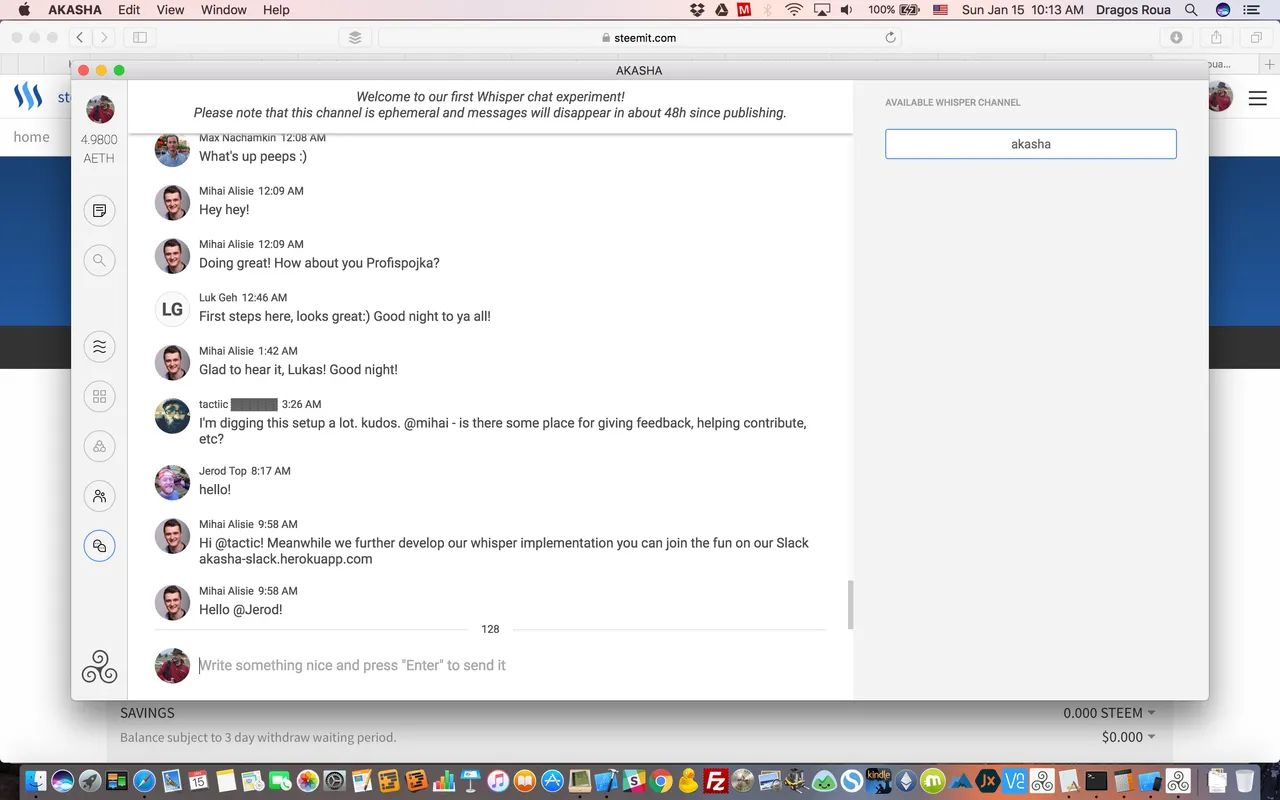Click the three-circle cluster icon in AKASHA sidebar
The width and height of the screenshot is (1280, 800).
(99, 447)
